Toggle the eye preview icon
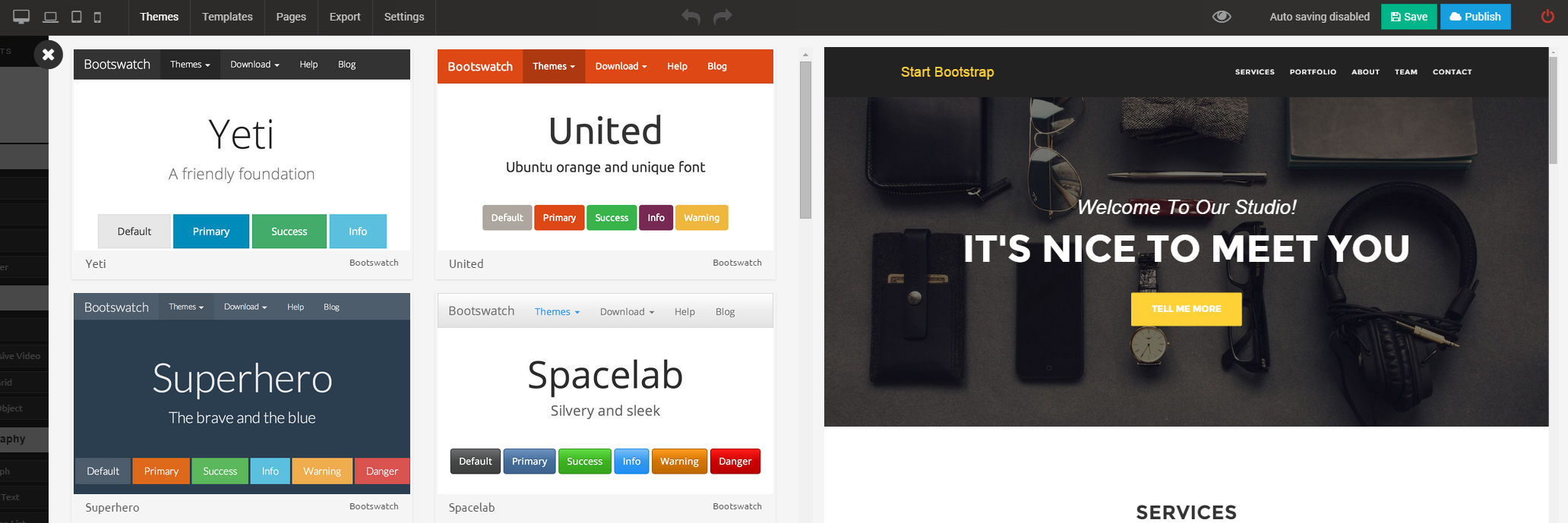The height and width of the screenshot is (523, 1568). tap(1222, 17)
